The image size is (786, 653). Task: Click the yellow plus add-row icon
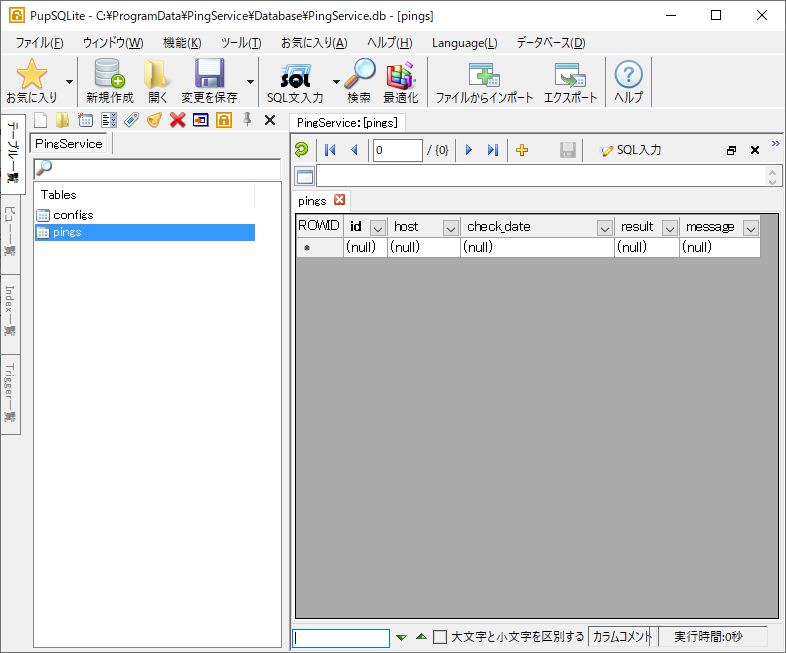point(521,150)
